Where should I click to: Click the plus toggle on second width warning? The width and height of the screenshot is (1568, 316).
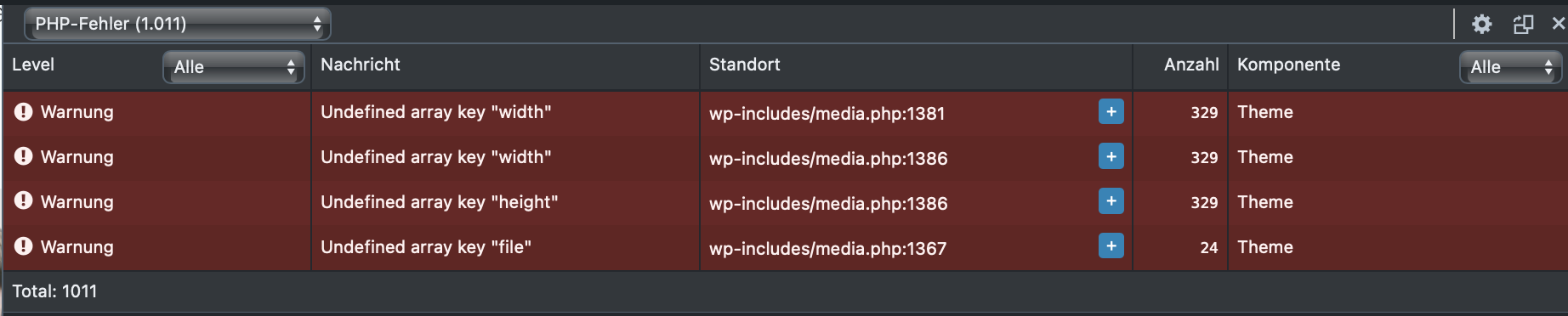point(1111,156)
